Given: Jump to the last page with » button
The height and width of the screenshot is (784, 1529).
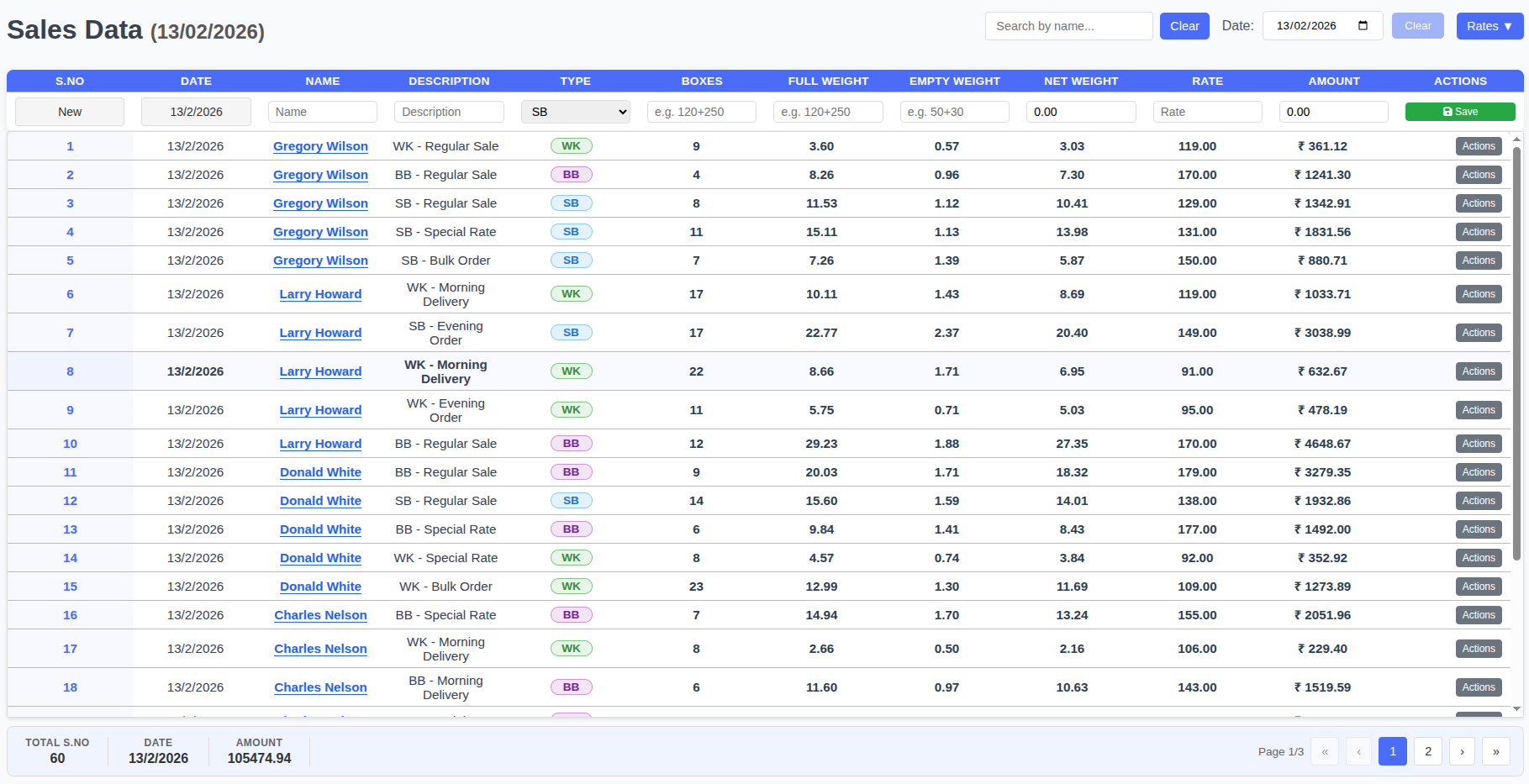Looking at the screenshot, I should point(1496,751).
